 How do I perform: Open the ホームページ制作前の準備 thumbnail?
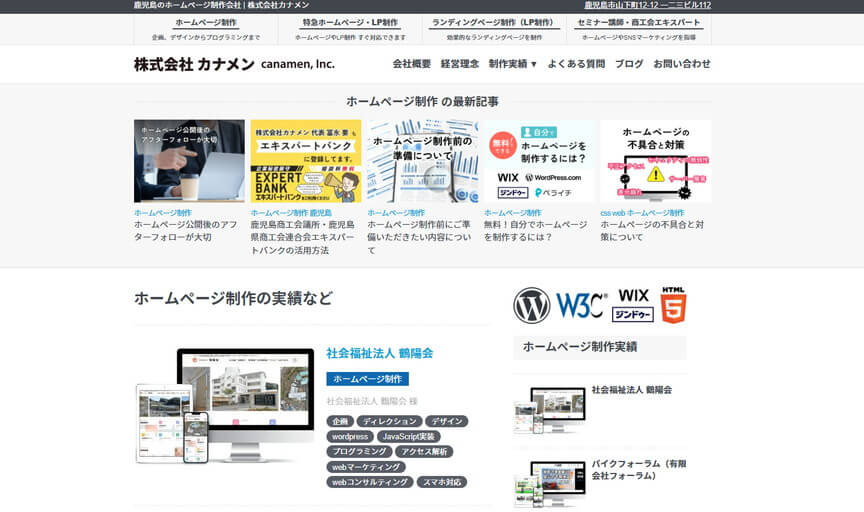423,161
